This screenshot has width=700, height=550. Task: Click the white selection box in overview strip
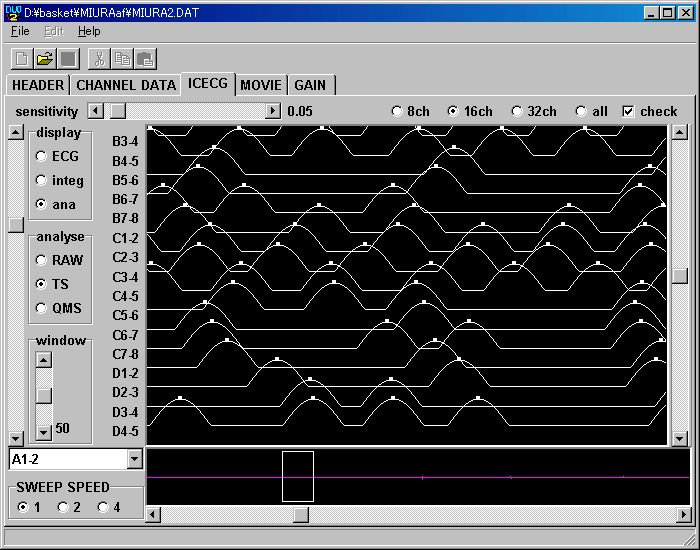298,476
